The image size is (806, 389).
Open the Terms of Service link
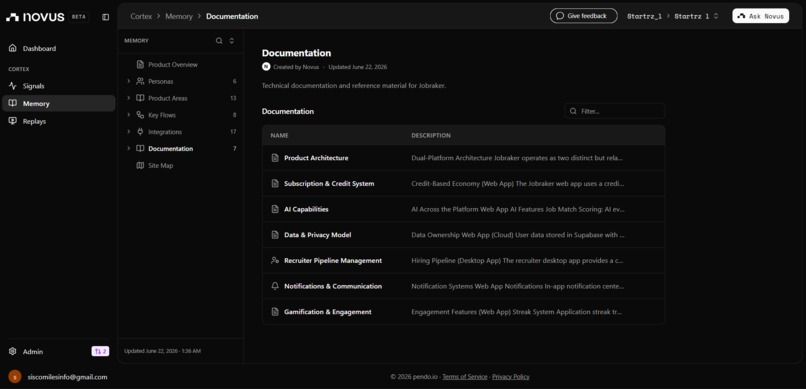point(465,377)
